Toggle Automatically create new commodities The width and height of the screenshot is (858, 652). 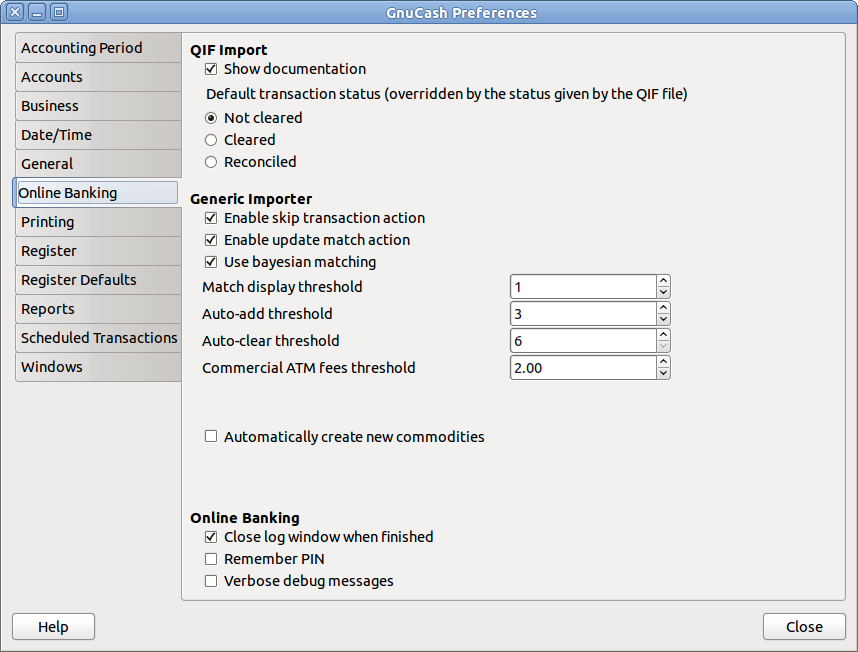(x=211, y=436)
